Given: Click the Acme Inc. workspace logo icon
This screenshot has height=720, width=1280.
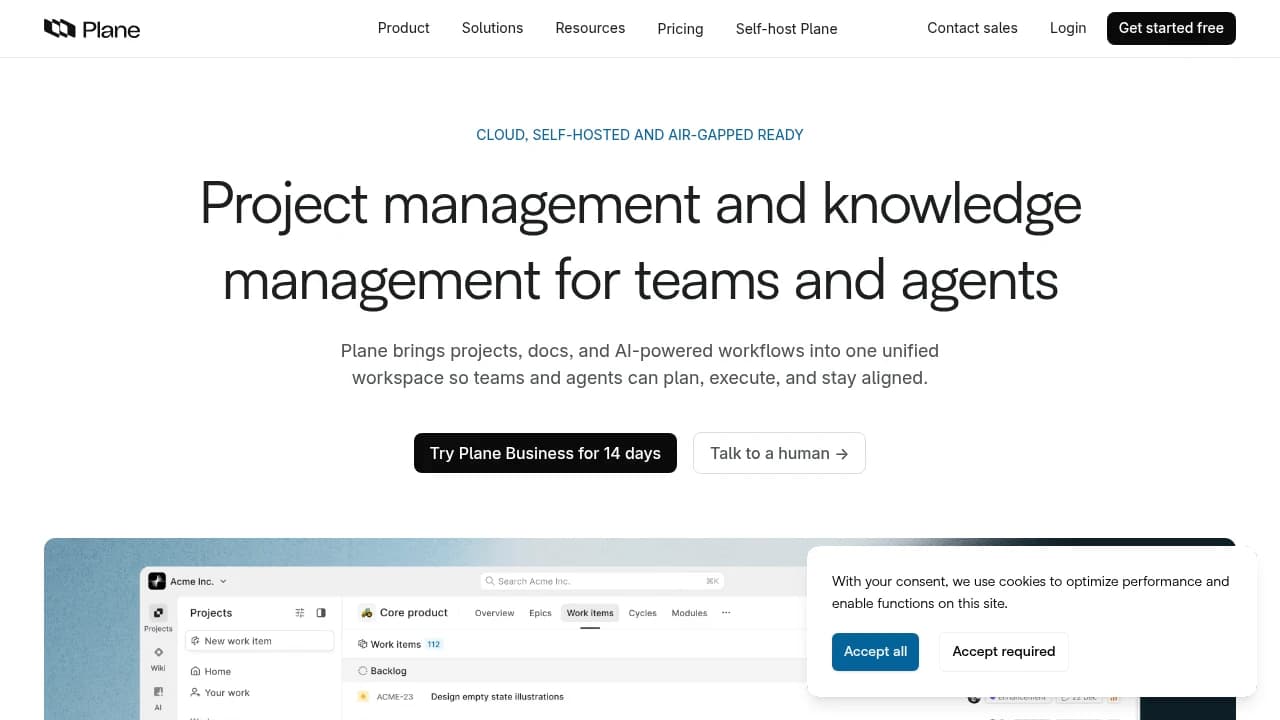Looking at the screenshot, I should 157,581.
